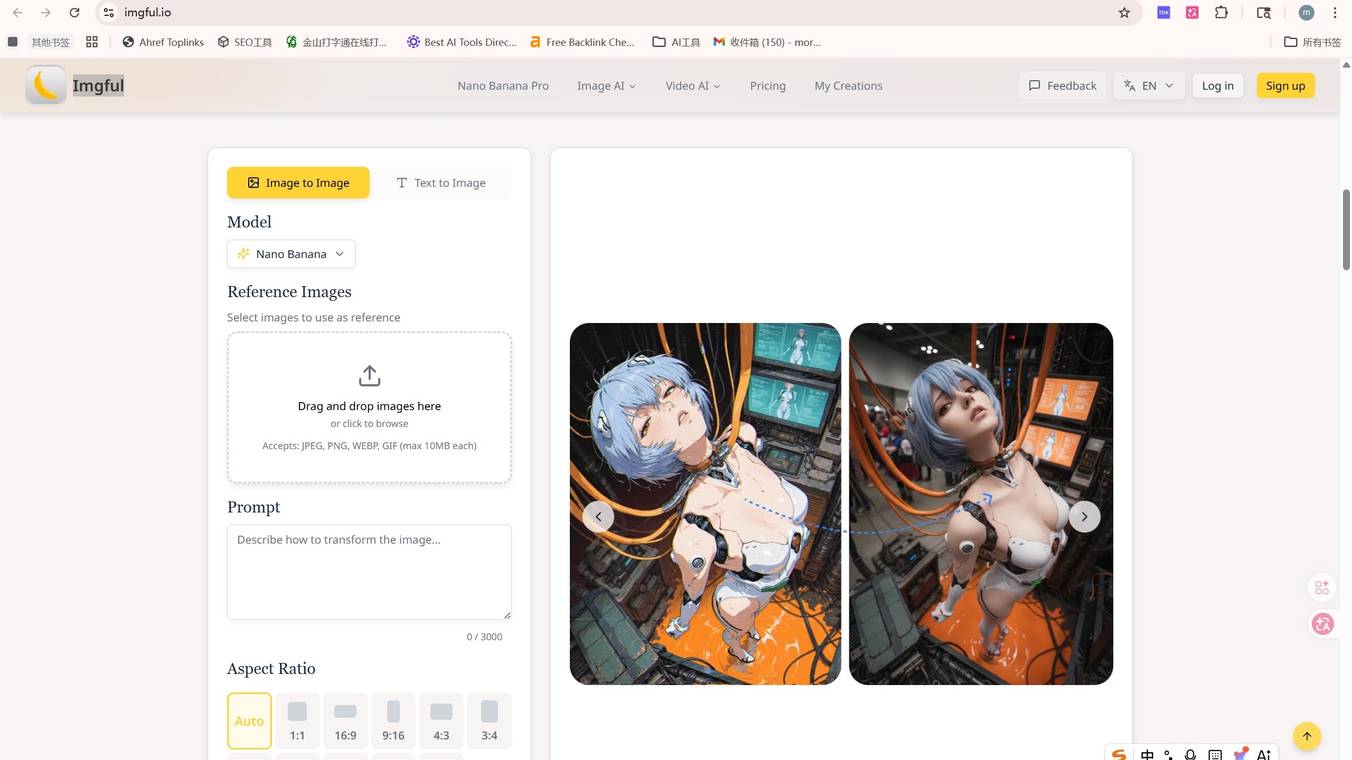Open Nano Banana Pro nav item

click(x=503, y=86)
